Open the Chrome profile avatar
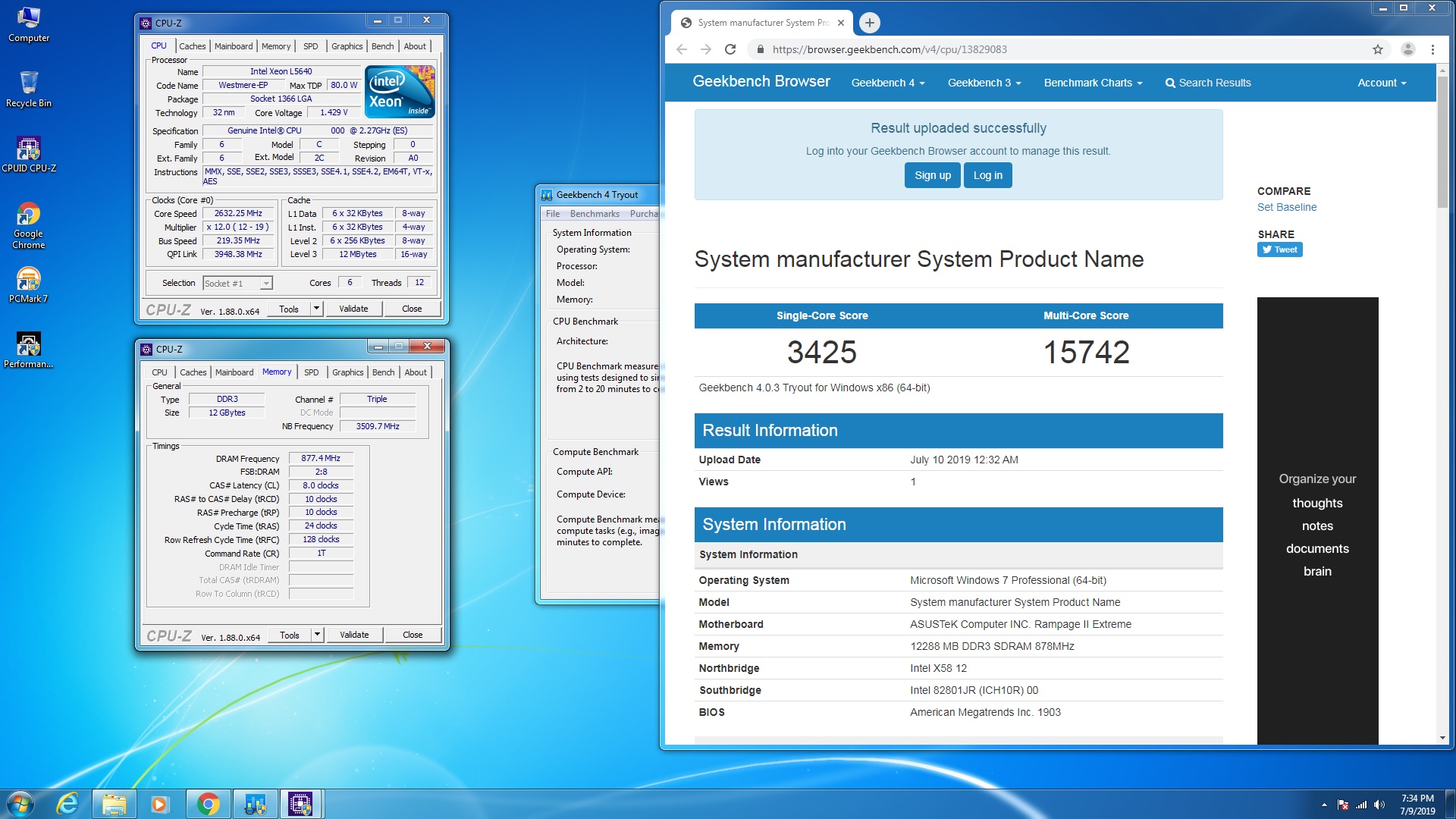This screenshot has height=819, width=1456. click(x=1408, y=49)
